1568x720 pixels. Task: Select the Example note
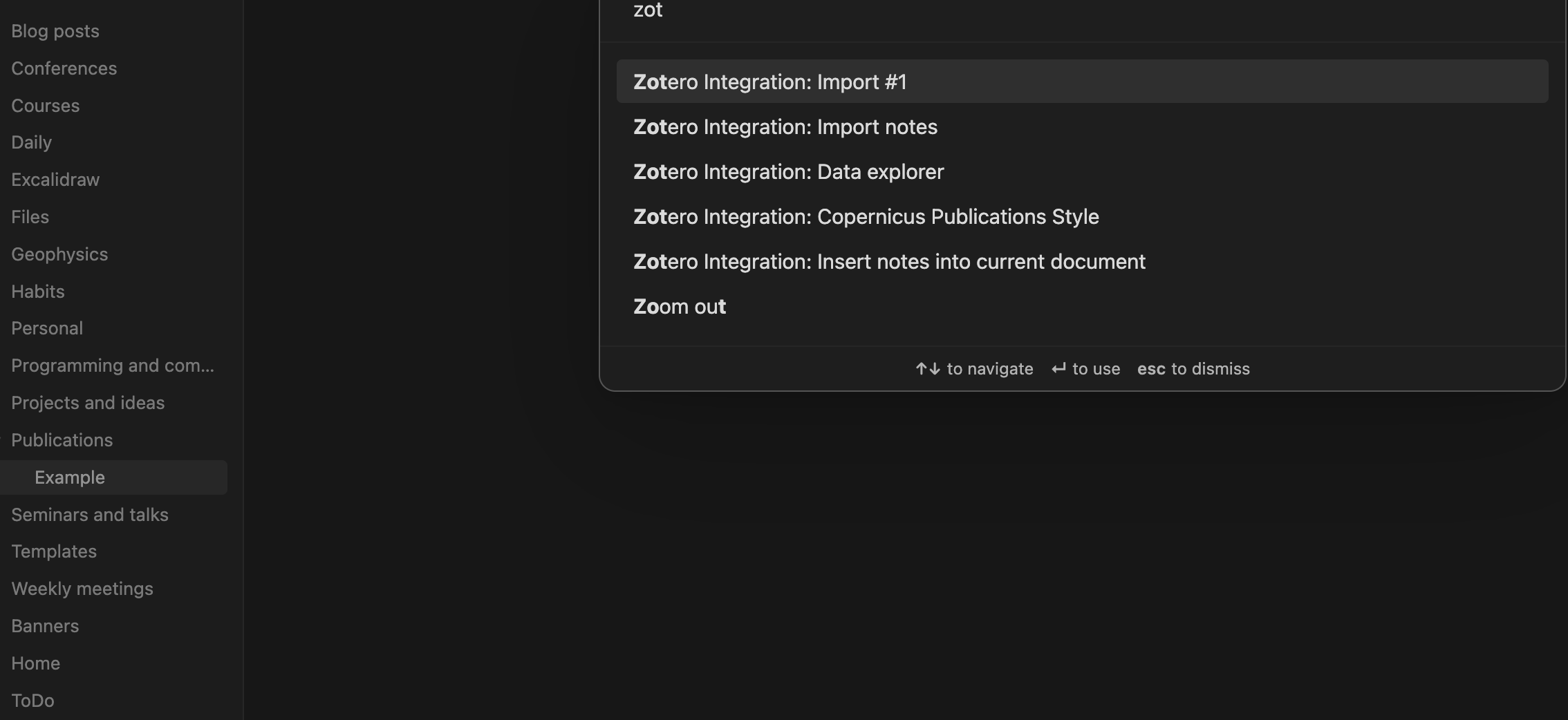click(68, 477)
